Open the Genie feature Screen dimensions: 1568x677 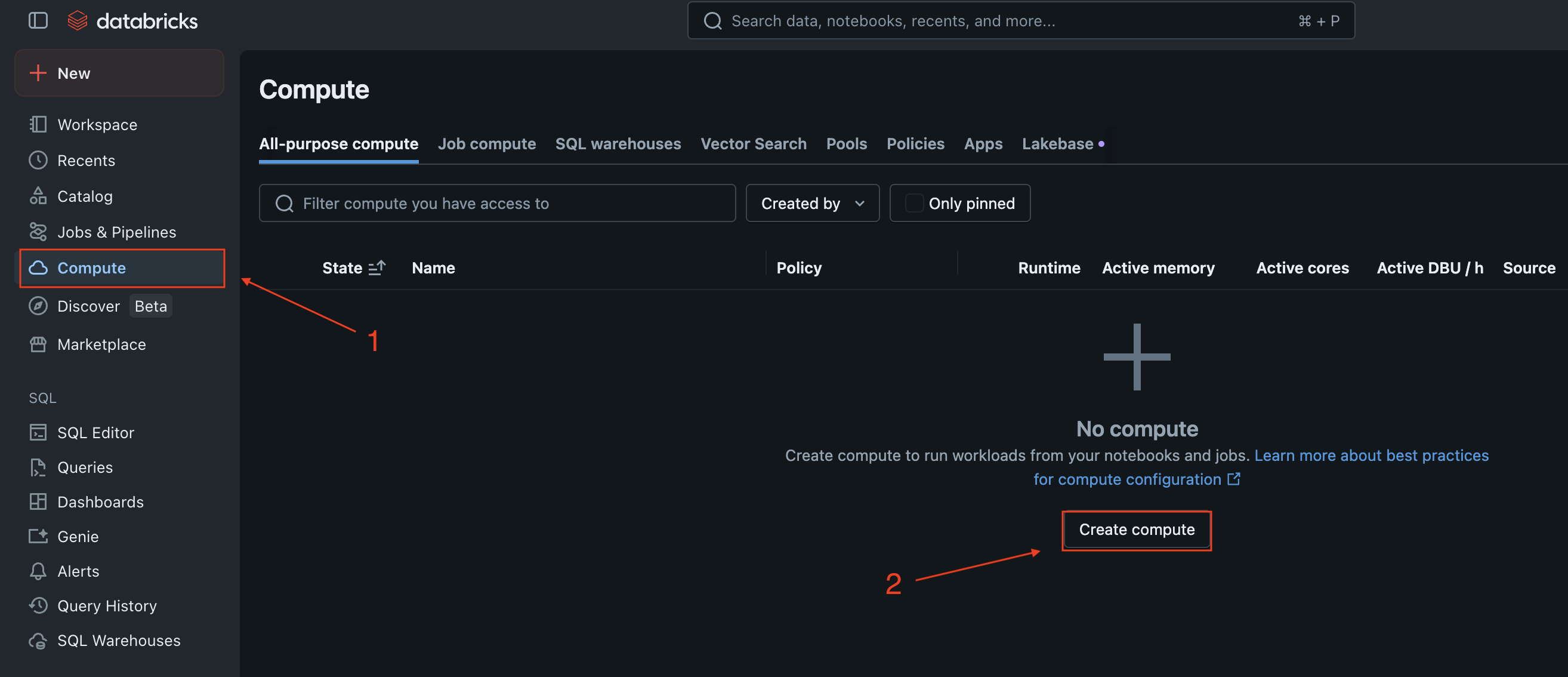click(x=78, y=536)
